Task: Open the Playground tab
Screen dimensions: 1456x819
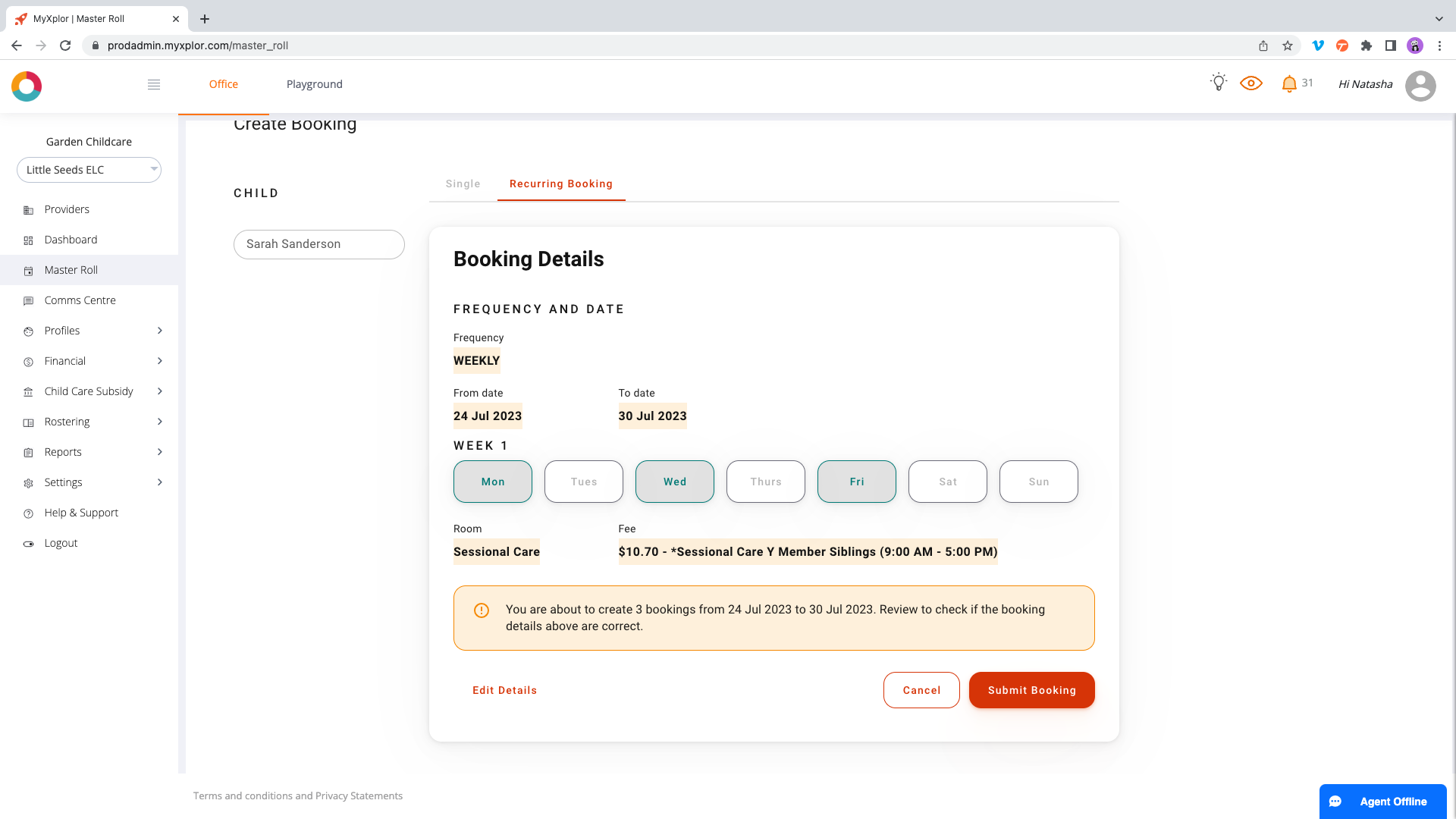Action: pos(314,84)
